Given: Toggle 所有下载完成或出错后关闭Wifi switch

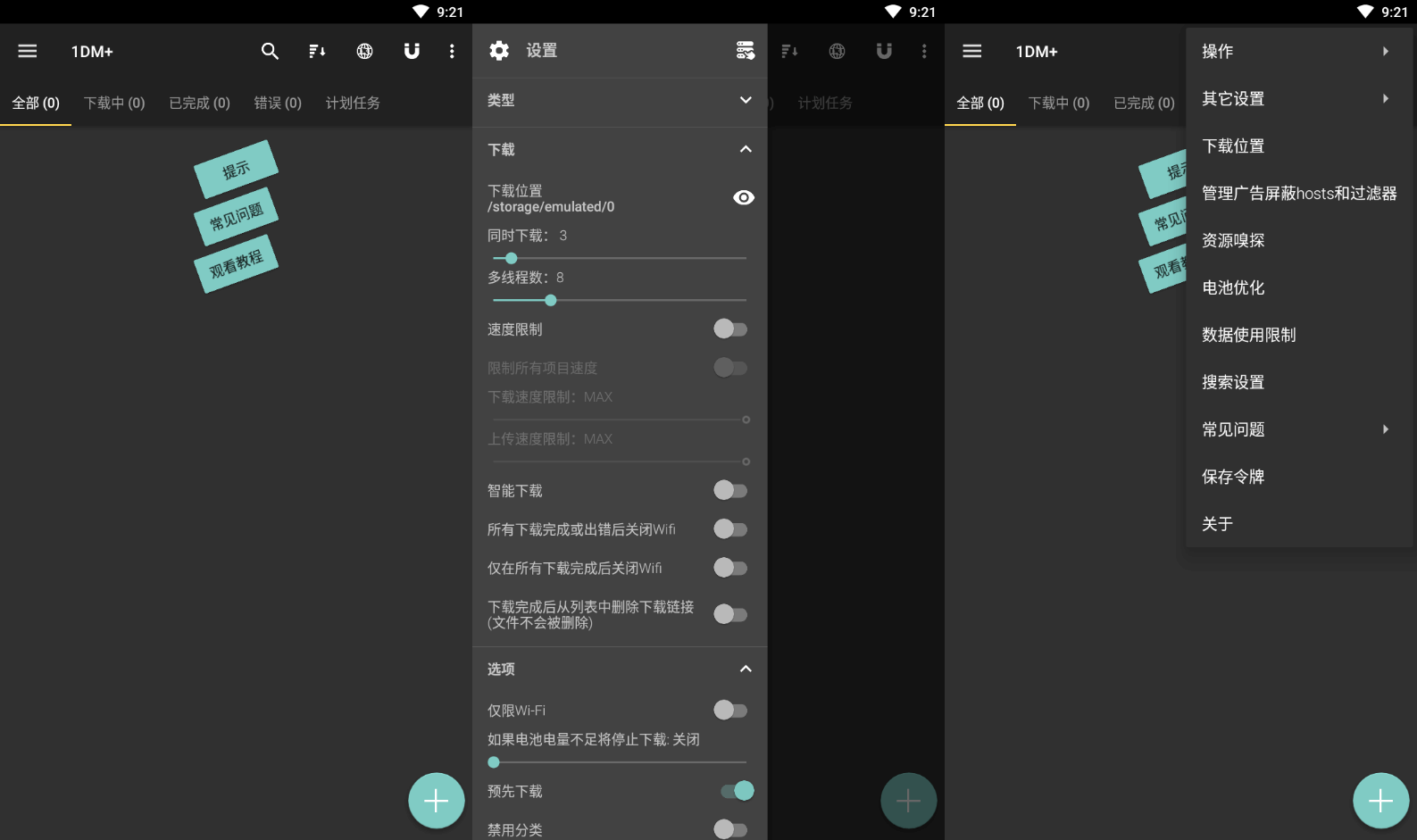Looking at the screenshot, I should tap(730, 529).
